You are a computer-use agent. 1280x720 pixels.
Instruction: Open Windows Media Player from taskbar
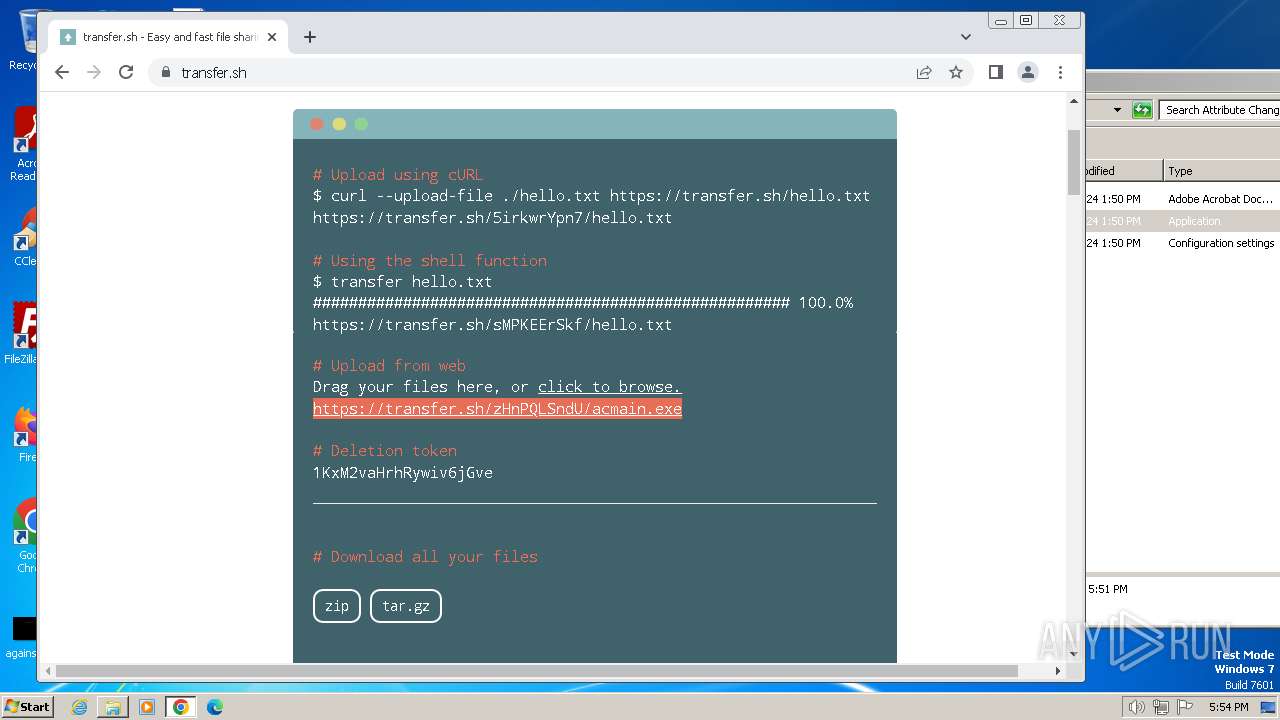point(147,707)
